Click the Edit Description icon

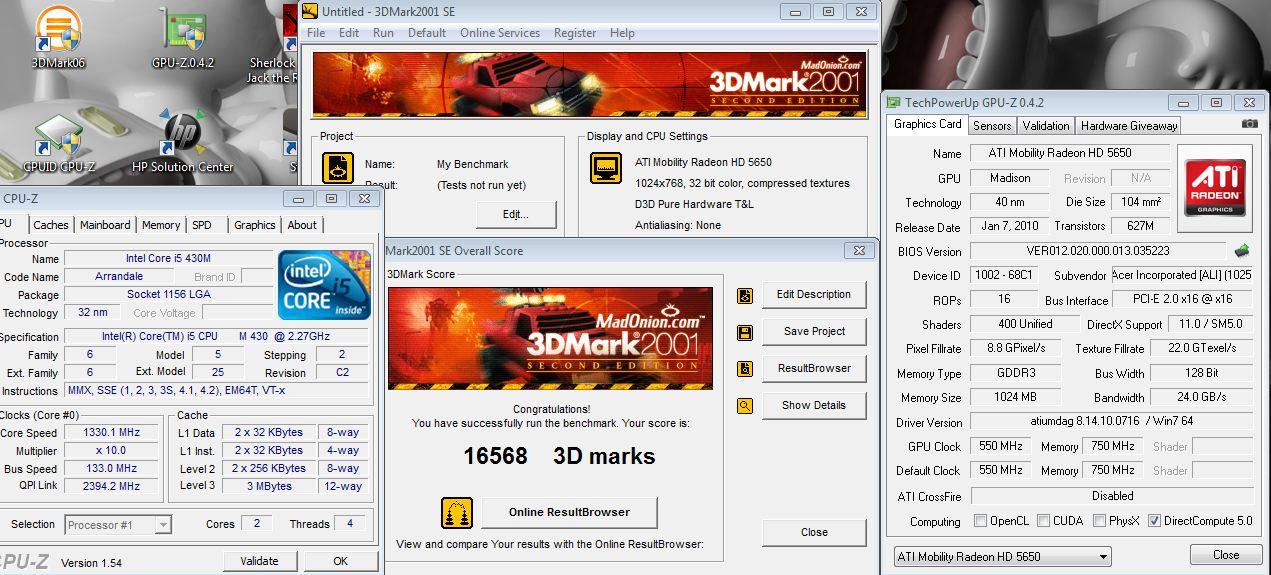coord(745,295)
